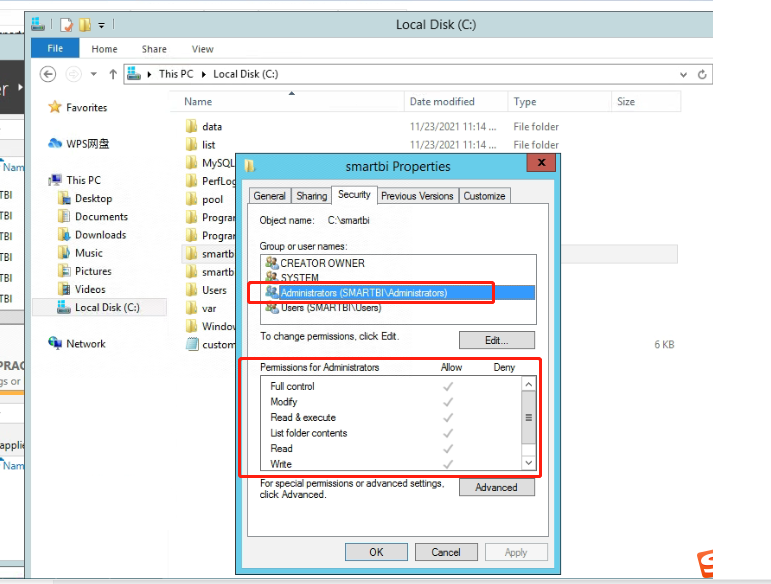Close the smartbi Properties dialog
This screenshot has width=771, height=584.
(541, 162)
